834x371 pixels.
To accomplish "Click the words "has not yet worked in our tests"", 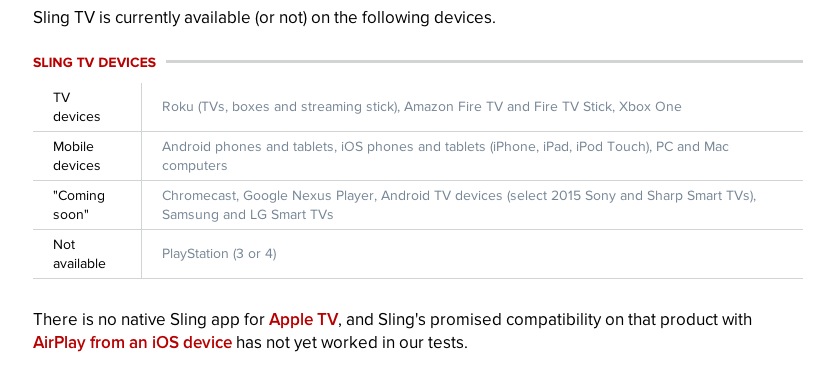I will point(352,342).
